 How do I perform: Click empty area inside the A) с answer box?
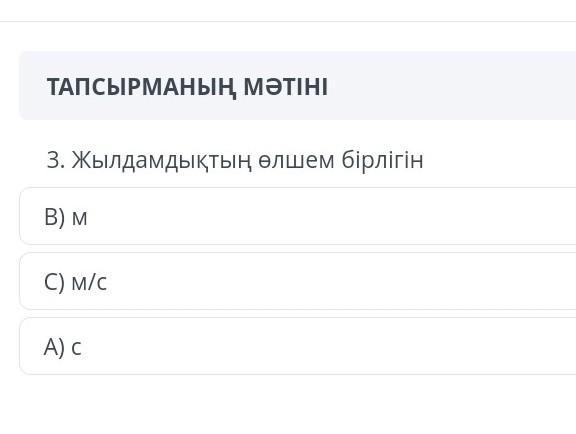(x=331, y=346)
